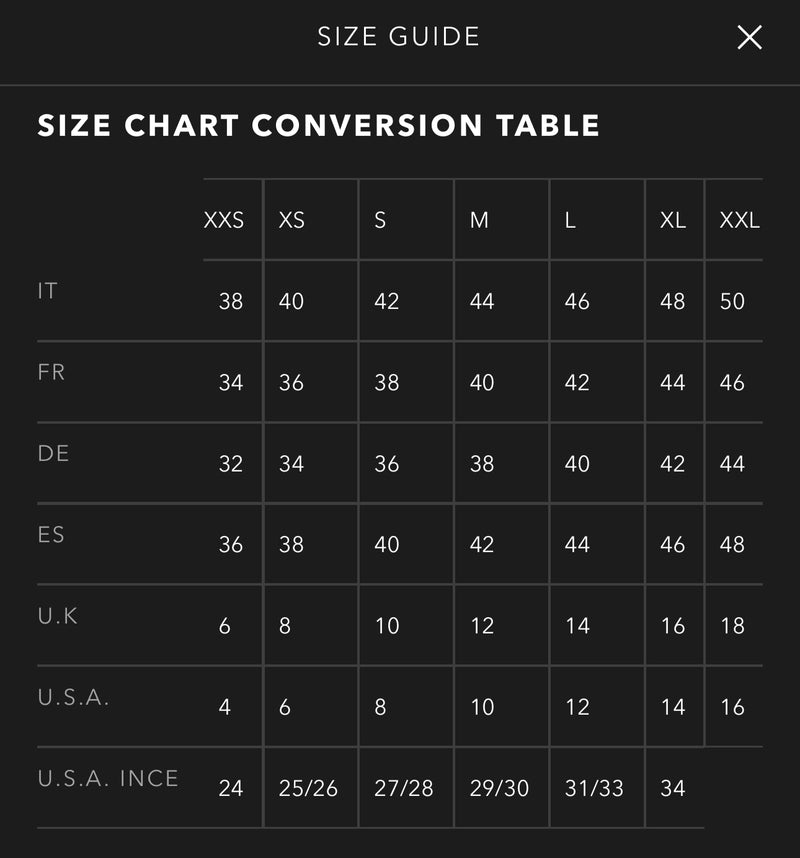Select the U.K row label

58,615
